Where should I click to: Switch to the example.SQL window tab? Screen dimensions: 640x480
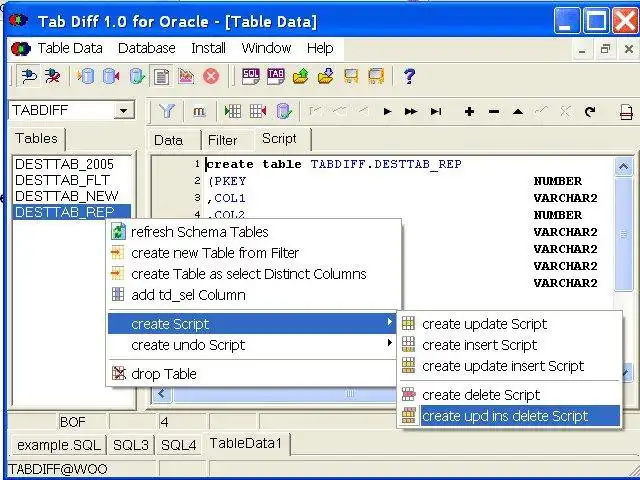pyautogui.click(x=59, y=445)
